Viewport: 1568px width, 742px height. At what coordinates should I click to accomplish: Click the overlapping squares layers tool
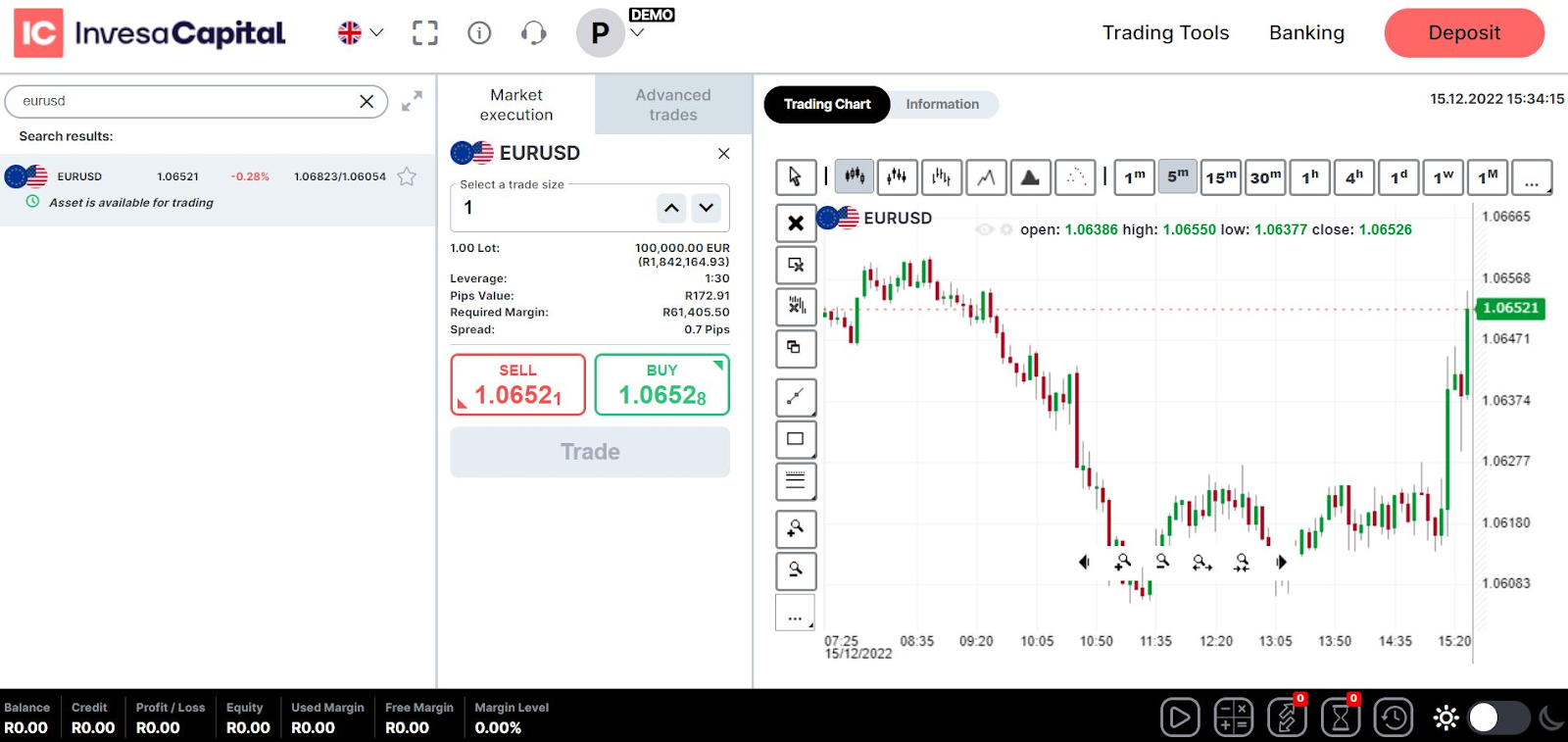(x=796, y=348)
